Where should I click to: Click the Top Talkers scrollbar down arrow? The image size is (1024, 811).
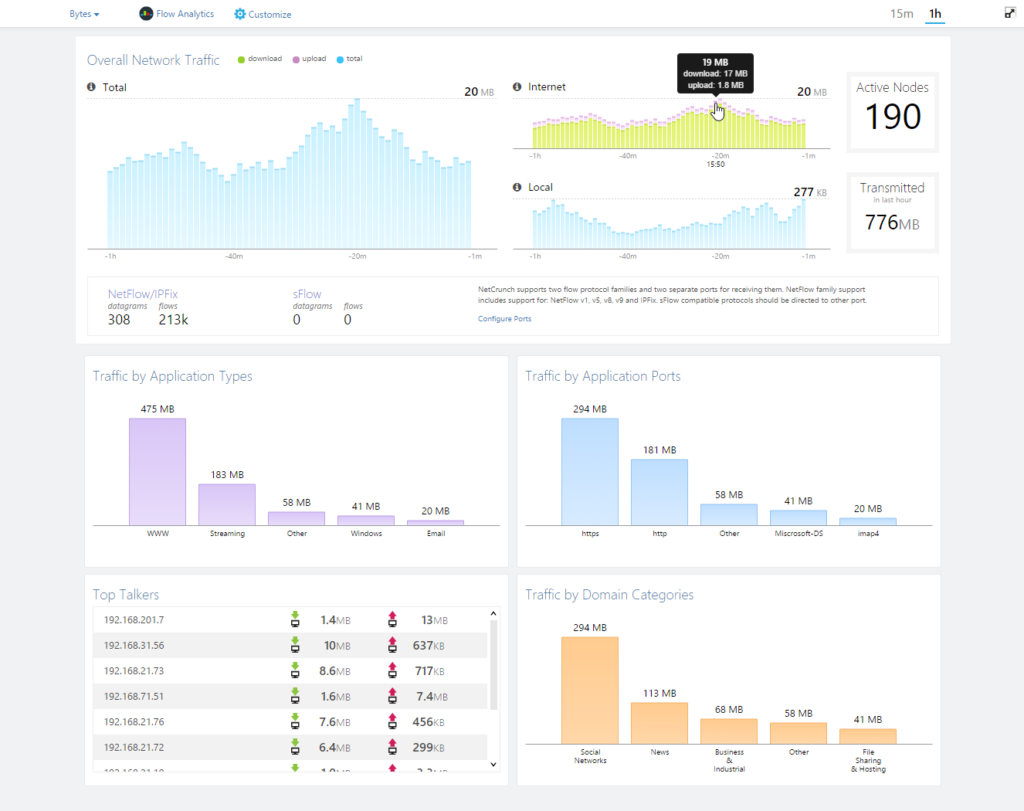[494, 763]
